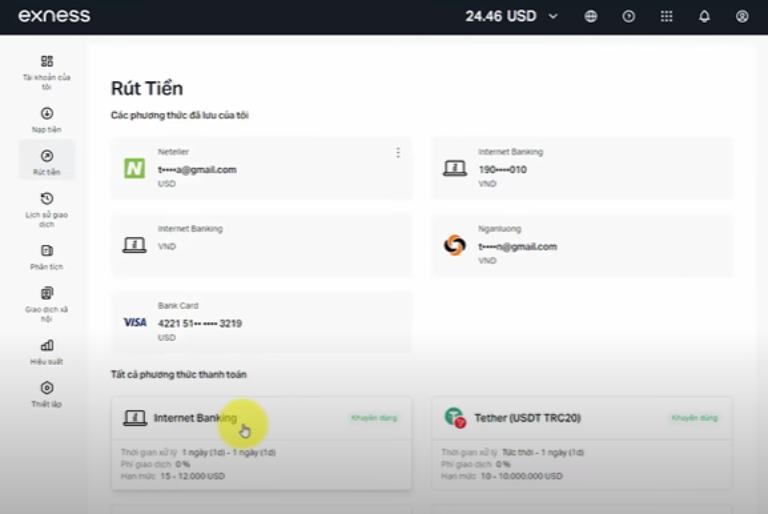Open Lịch sử giao dịch
Image resolution: width=768 pixels, height=514 pixels.
[x=47, y=210]
